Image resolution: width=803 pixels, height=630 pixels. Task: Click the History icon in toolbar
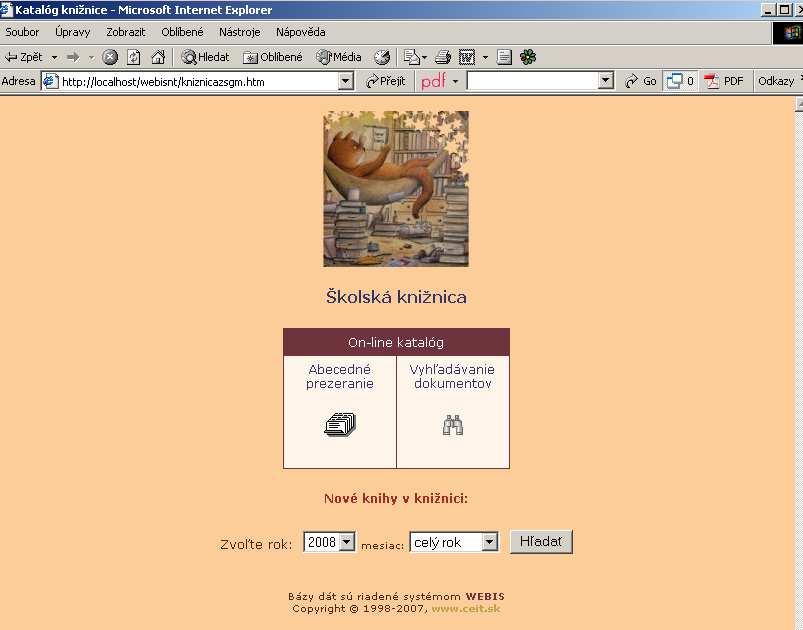(382, 57)
